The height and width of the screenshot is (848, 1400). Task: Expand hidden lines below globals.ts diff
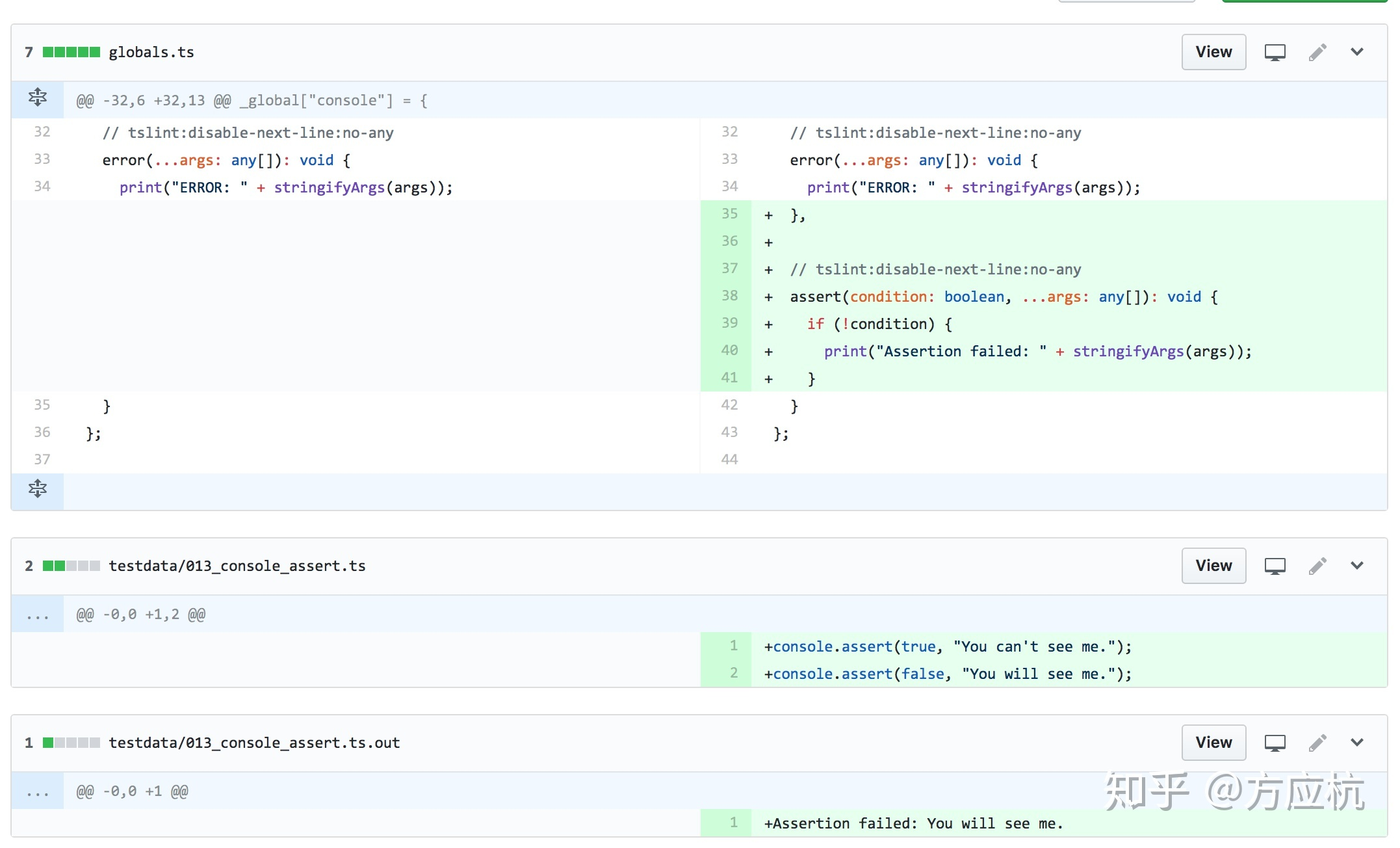coord(38,490)
